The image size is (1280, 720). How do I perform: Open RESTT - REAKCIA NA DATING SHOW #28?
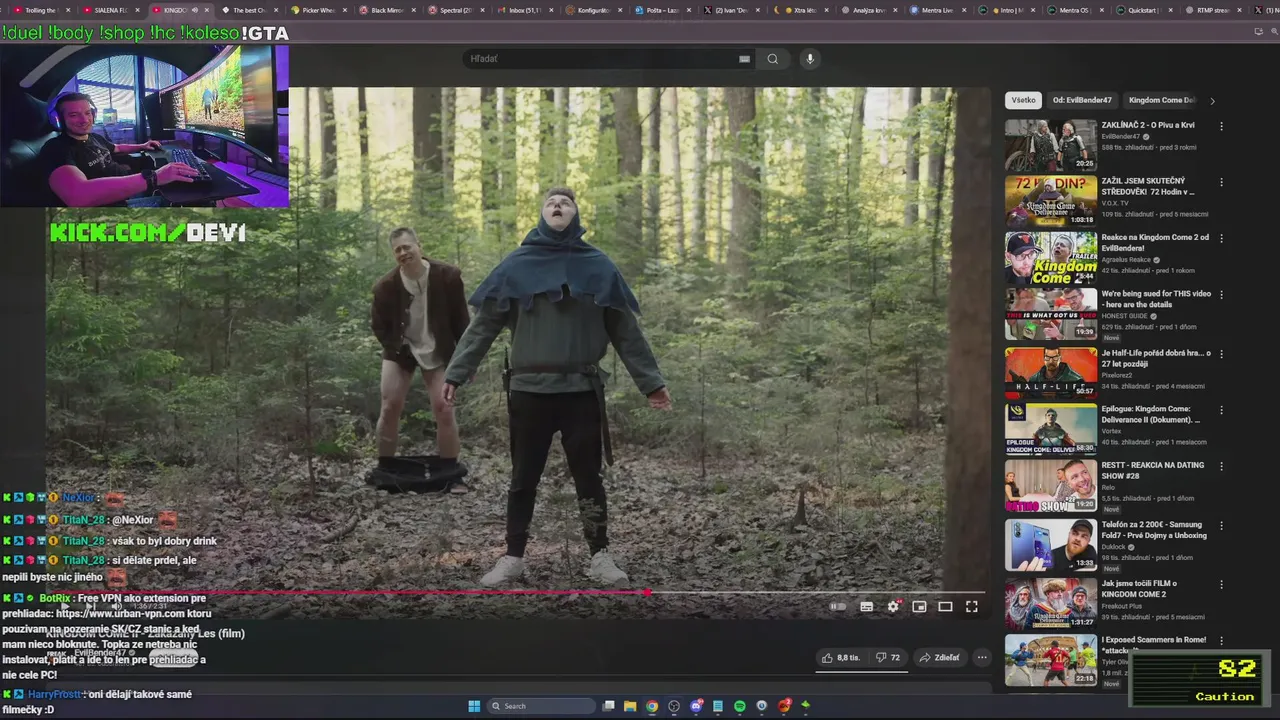[1153, 470]
